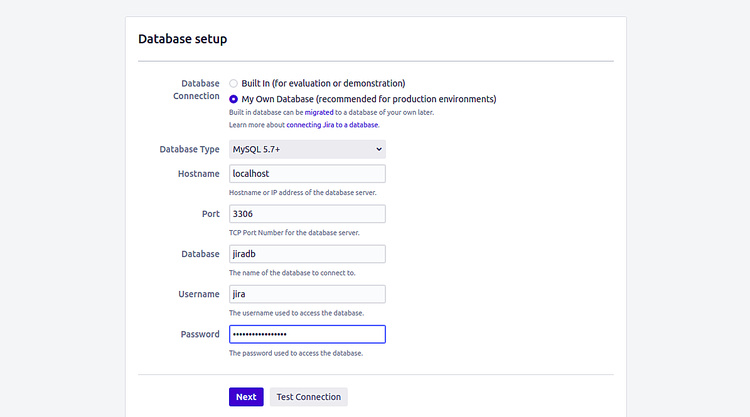Click the Username input field

307,294
